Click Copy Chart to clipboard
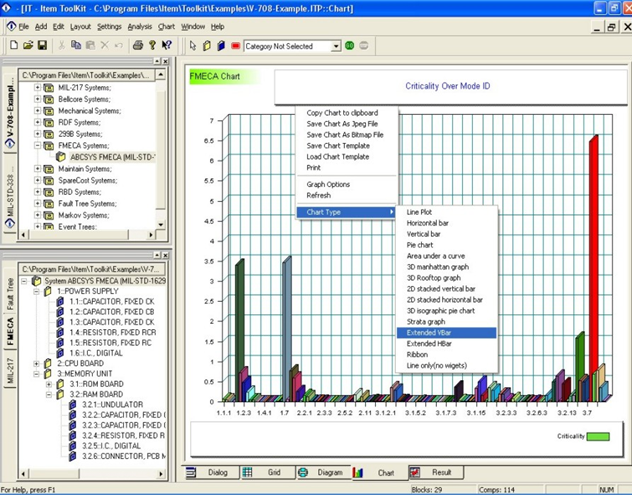 tap(341, 113)
